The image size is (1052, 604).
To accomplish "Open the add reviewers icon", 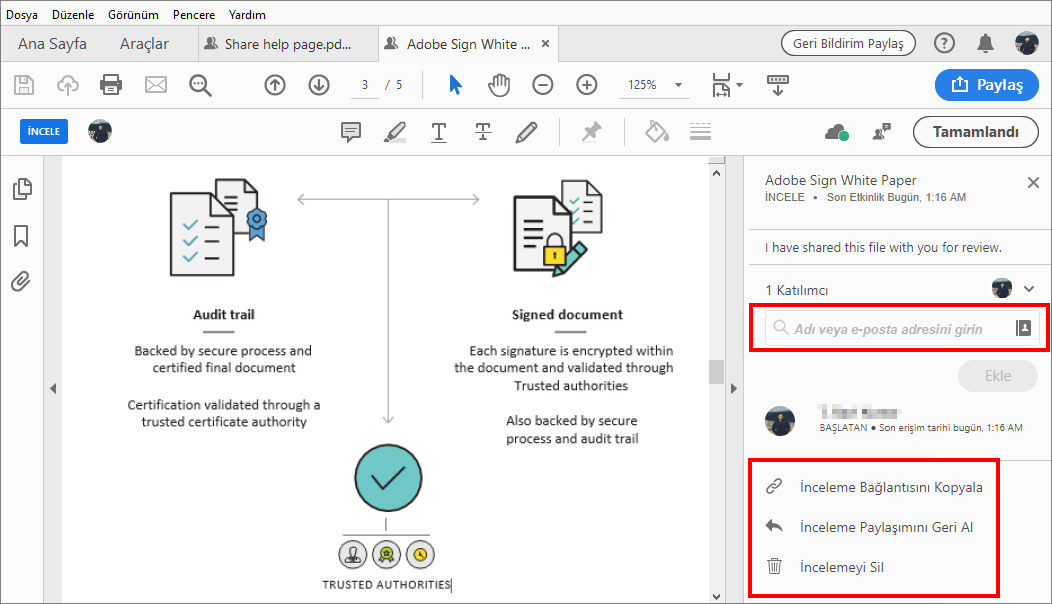I will click(x=882, y=132).
